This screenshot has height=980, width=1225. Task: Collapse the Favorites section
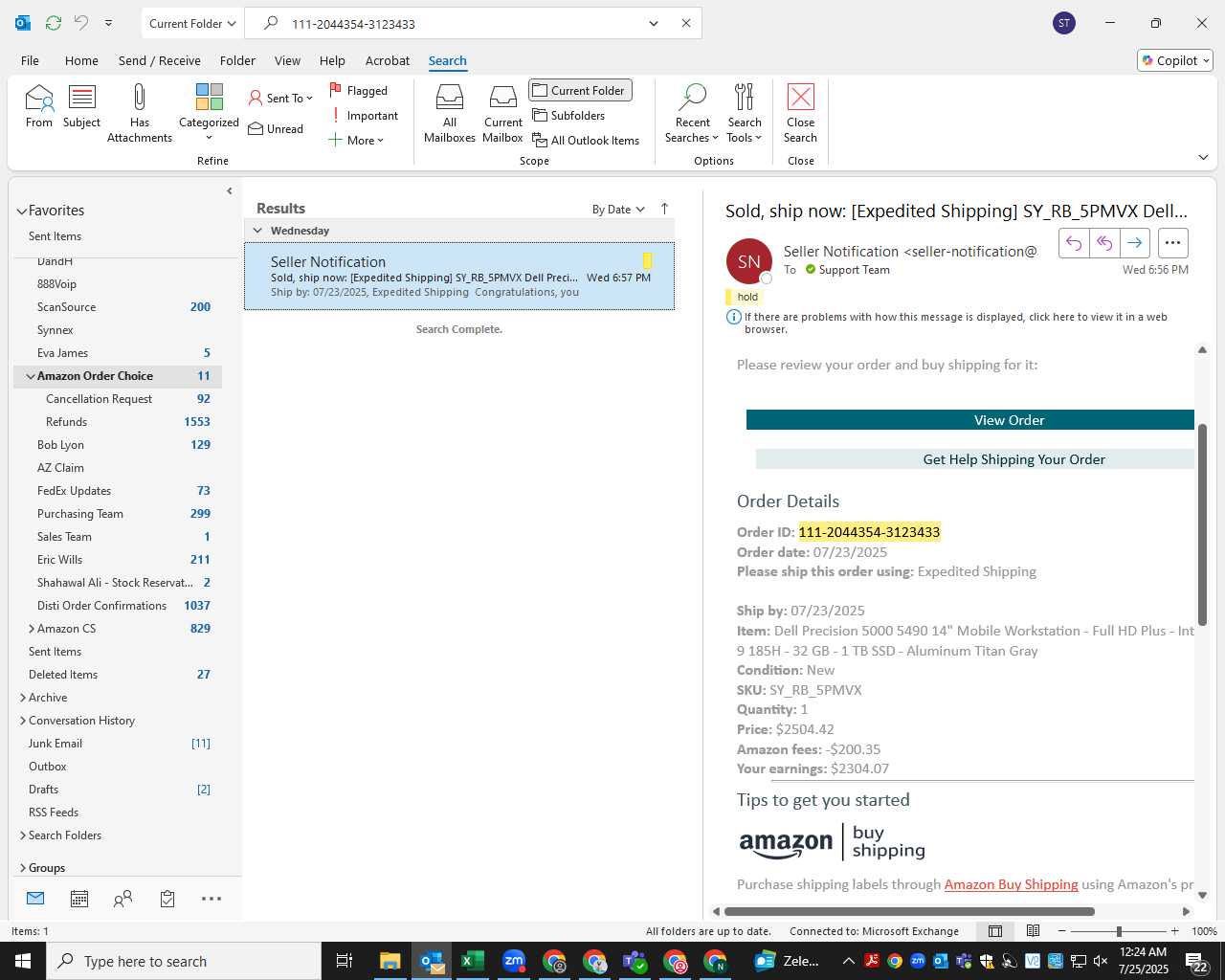tap(21, 211)
